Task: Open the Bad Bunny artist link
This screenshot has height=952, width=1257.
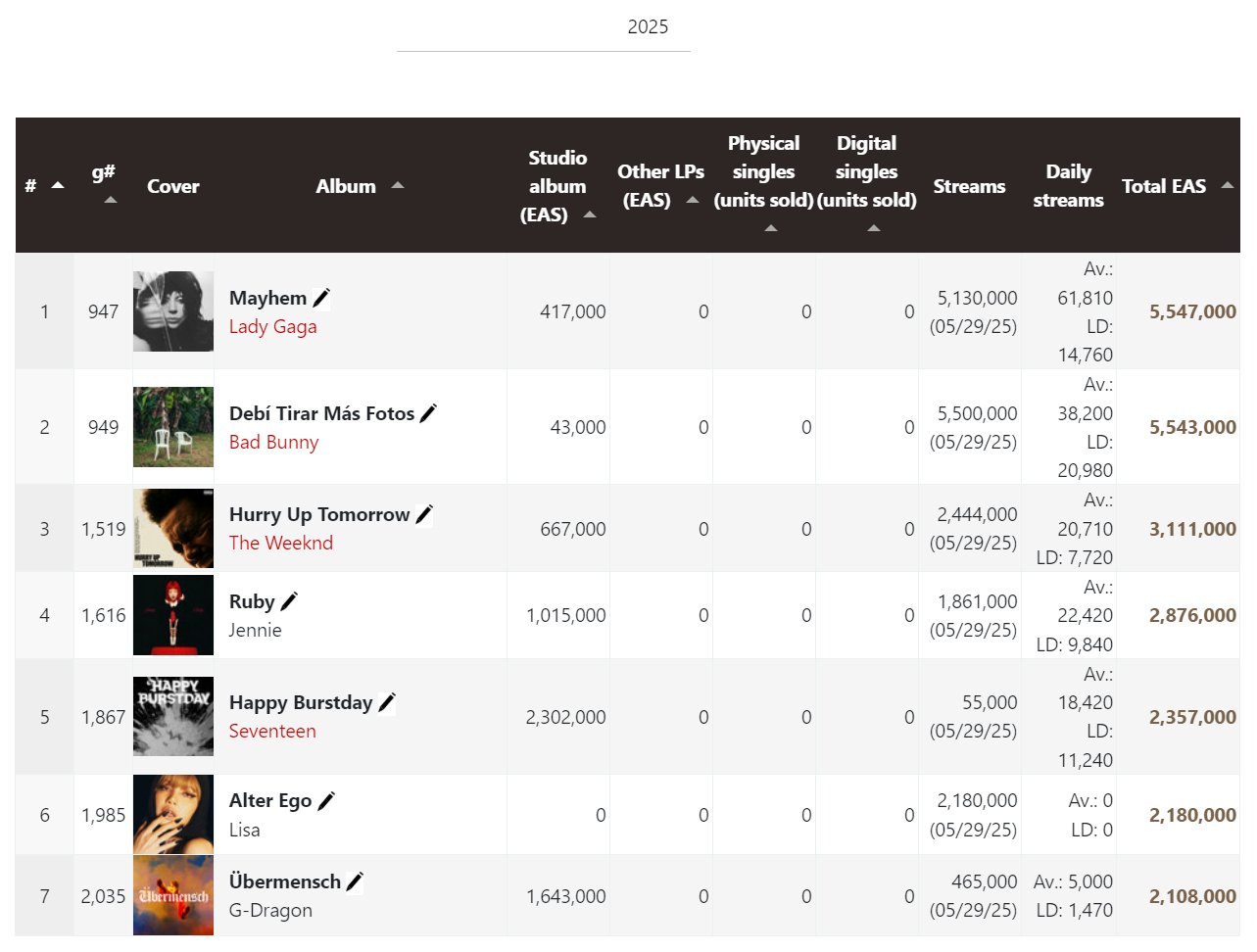Action: point(274,442)
